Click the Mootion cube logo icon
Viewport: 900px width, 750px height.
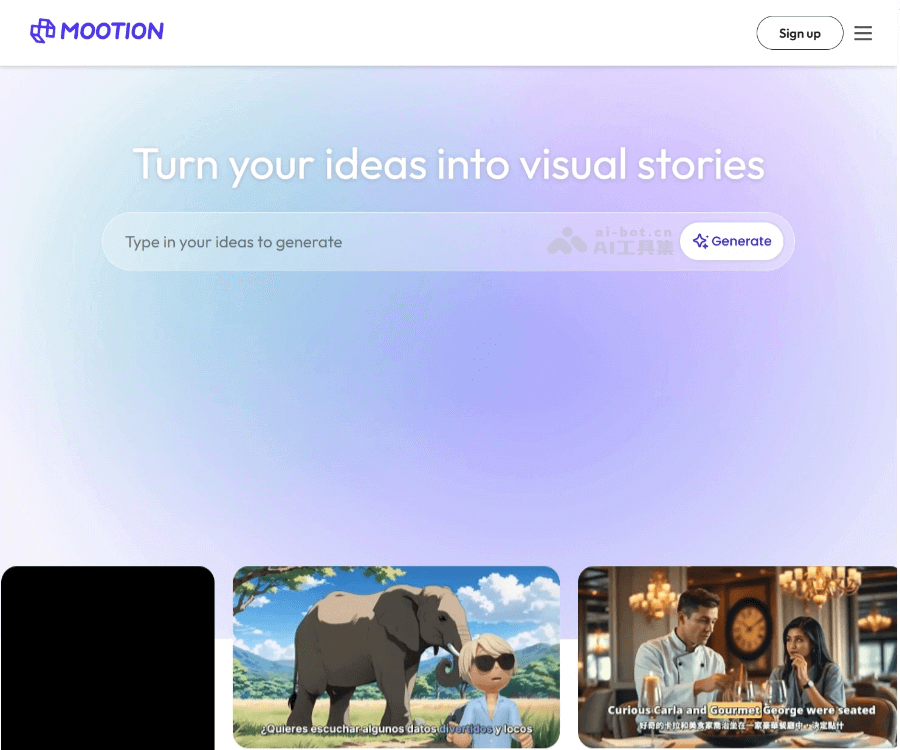41,31
